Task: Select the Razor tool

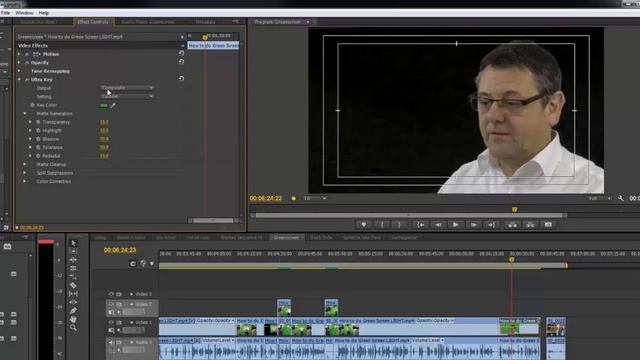Action: 73,285
